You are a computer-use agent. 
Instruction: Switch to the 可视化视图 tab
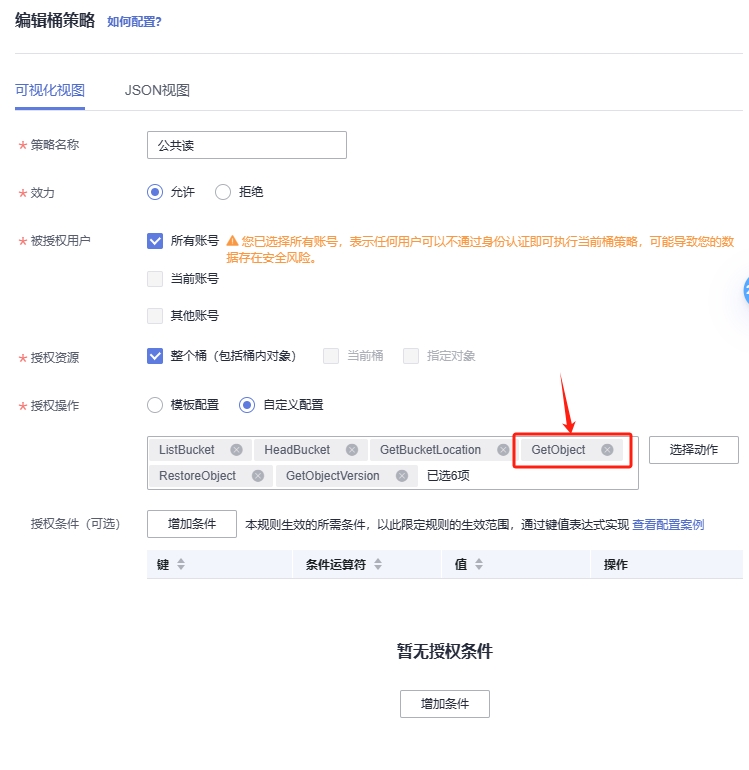tap(50, 90)
